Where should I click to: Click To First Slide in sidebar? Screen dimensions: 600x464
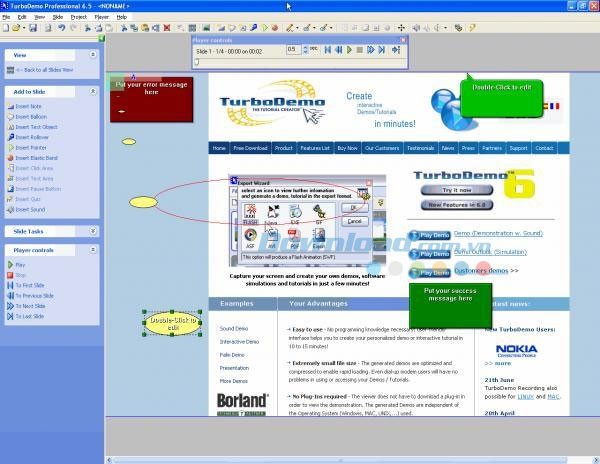26,285
